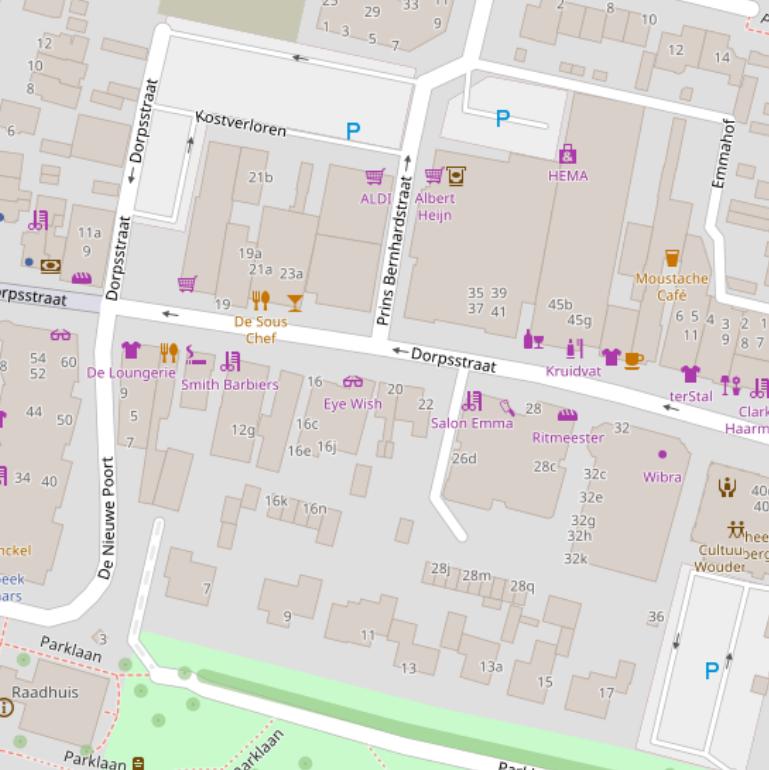Screen dimensions: 769x770
Task: Select the Salon Emma hairdresser icon
Action: [x=471, y=401]
